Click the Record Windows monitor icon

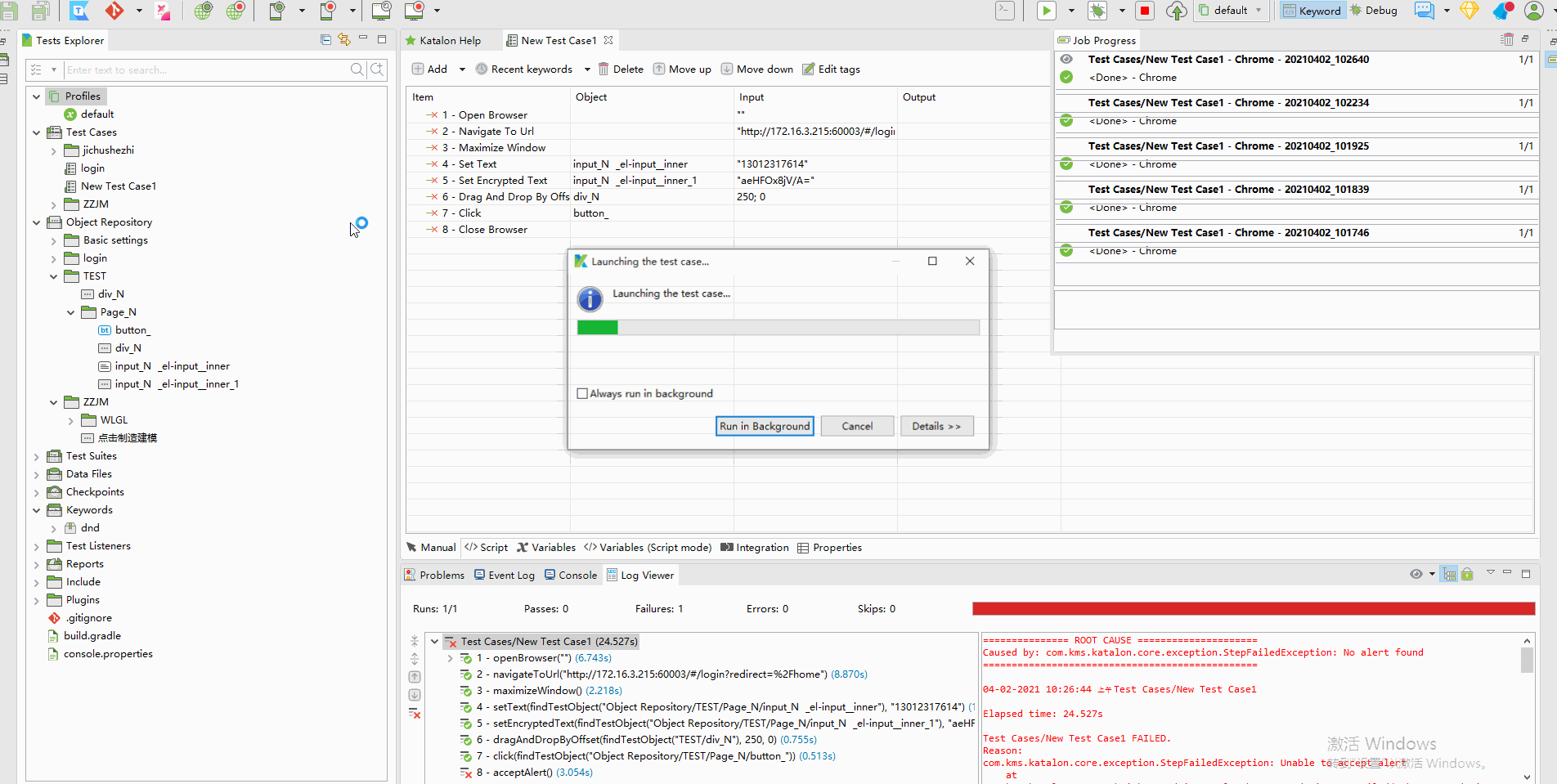pos(415,11)
